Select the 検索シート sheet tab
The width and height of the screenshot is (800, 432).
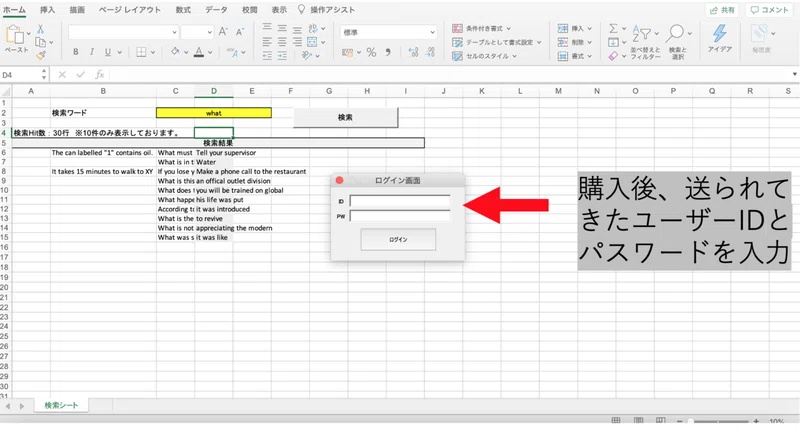(61, 405)
